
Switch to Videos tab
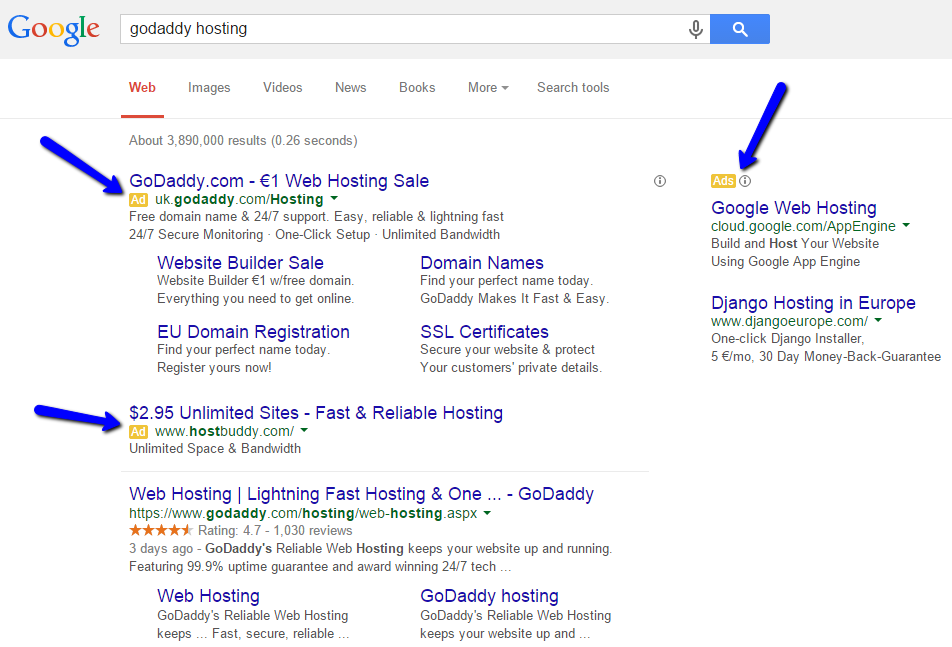[x=282, y=87]
